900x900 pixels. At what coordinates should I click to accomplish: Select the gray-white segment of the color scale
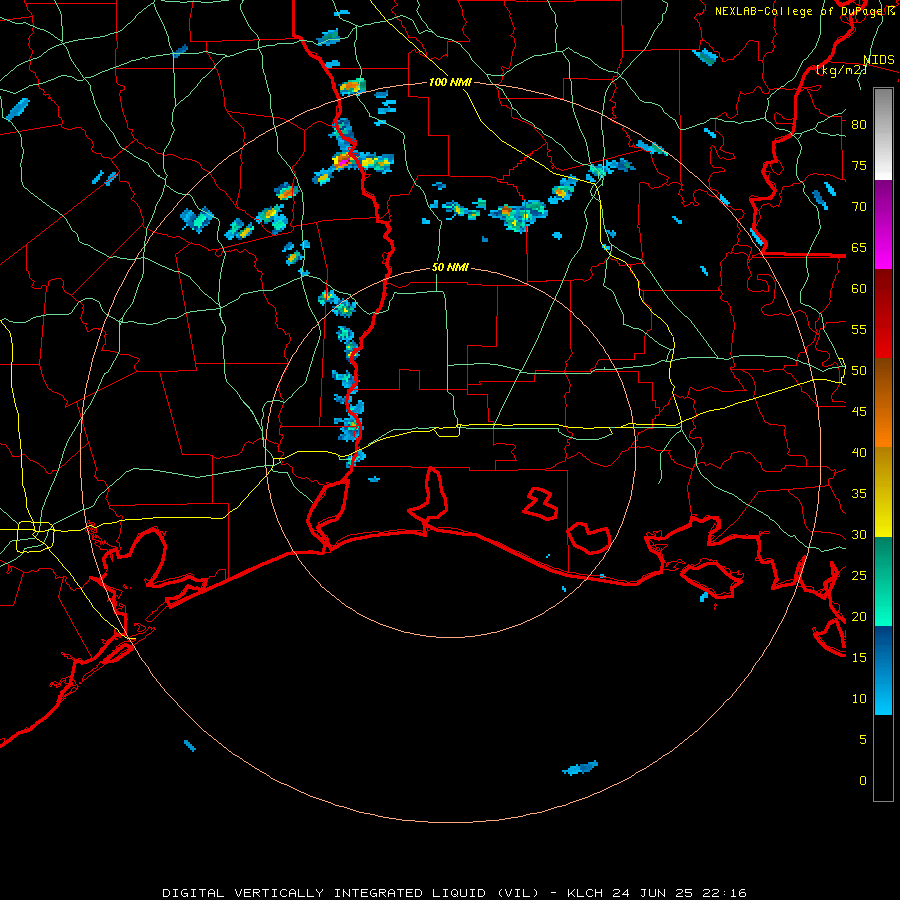[x=883, y=134]
